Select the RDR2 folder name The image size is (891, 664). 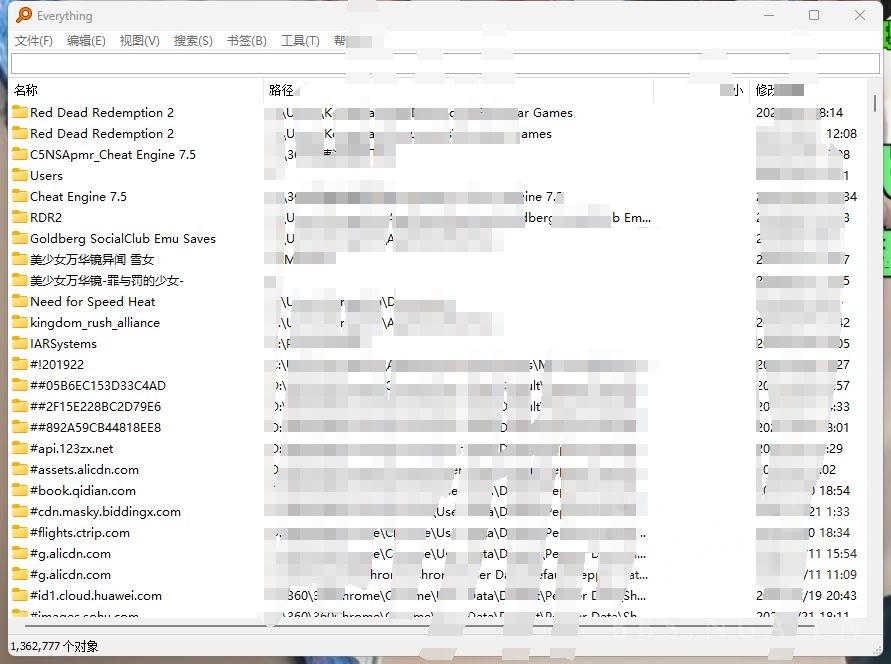pyautogui.click(x=46, y=218)
